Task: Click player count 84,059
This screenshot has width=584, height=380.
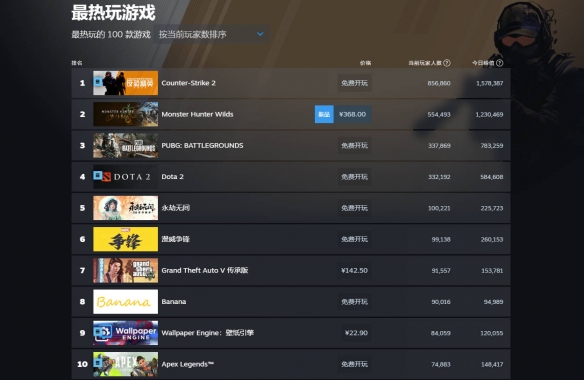Action: coord(441,333)
